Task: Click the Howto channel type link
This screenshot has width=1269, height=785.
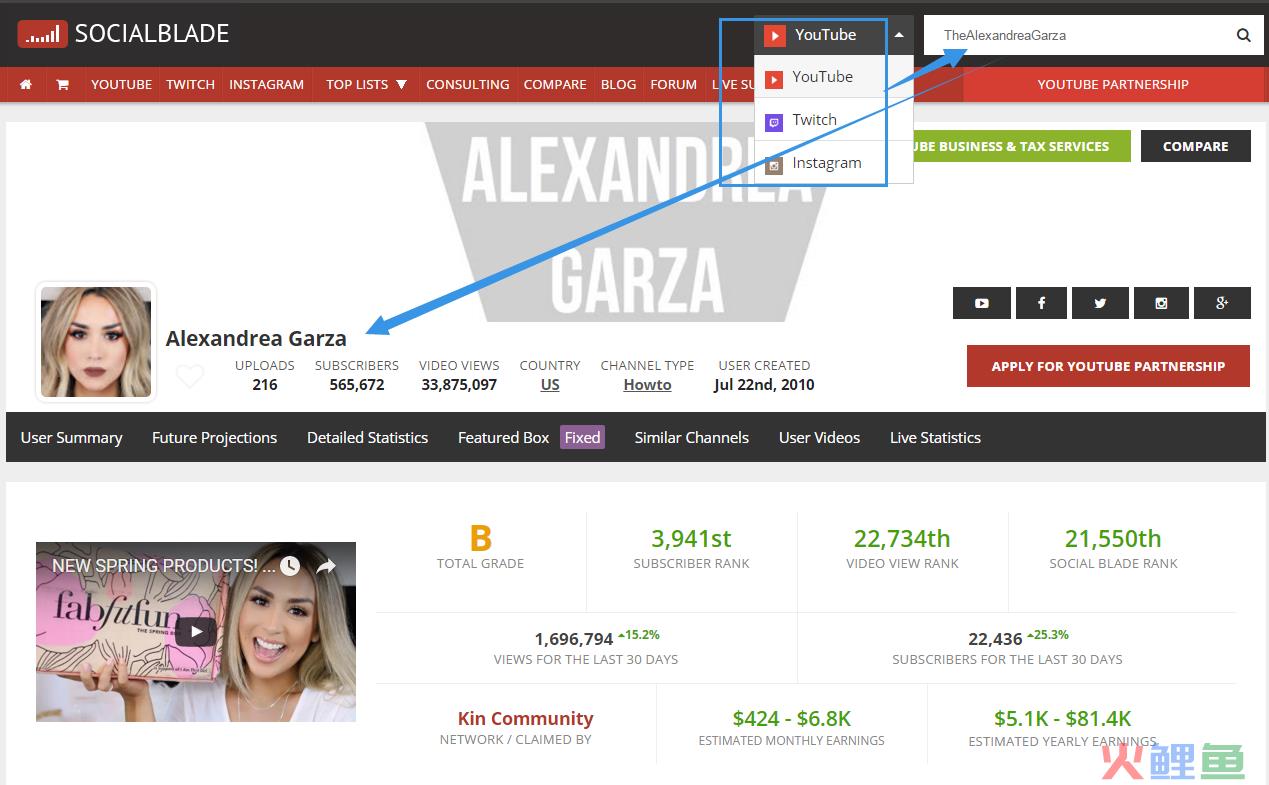Action: tap(647, 384)
